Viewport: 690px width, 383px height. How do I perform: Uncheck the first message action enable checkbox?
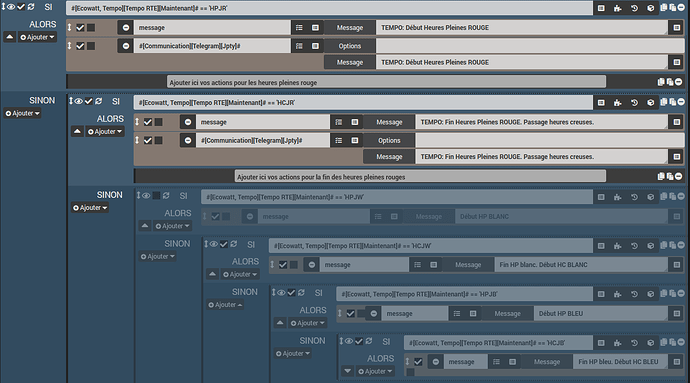[x=80, y=27]
